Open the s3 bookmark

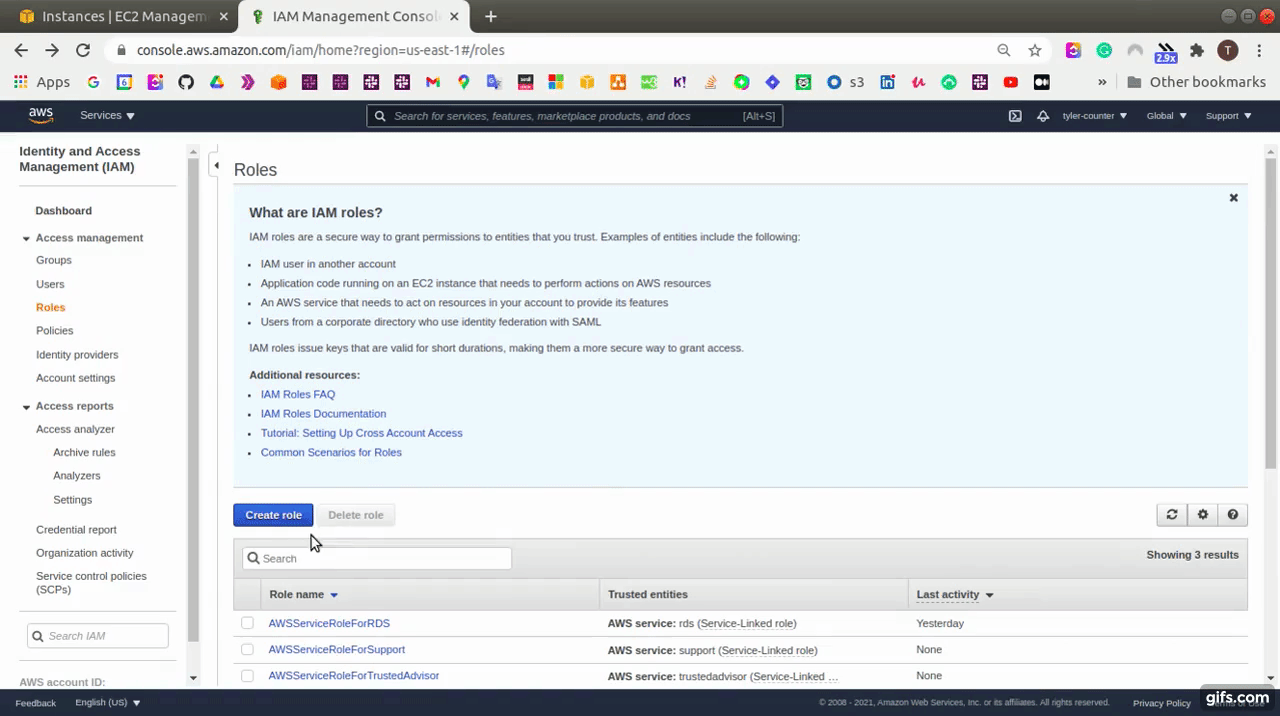(846, 82)
